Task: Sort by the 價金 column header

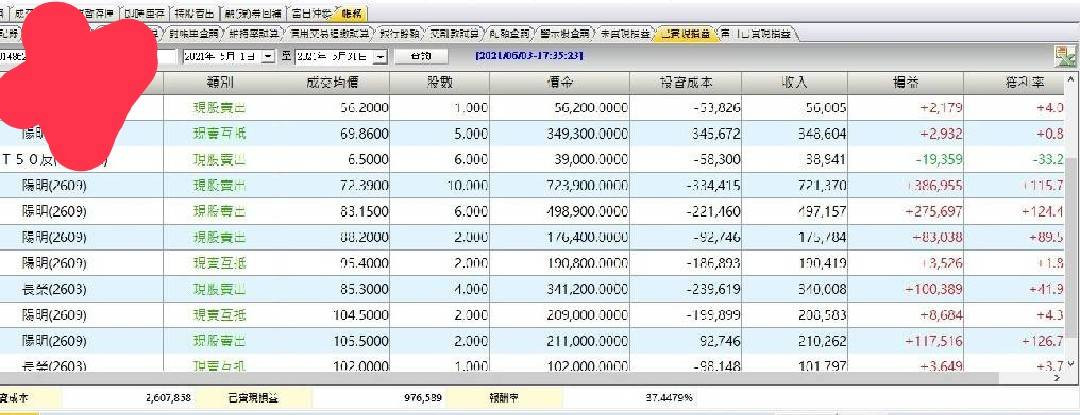Action: click(x=559, y=83)
